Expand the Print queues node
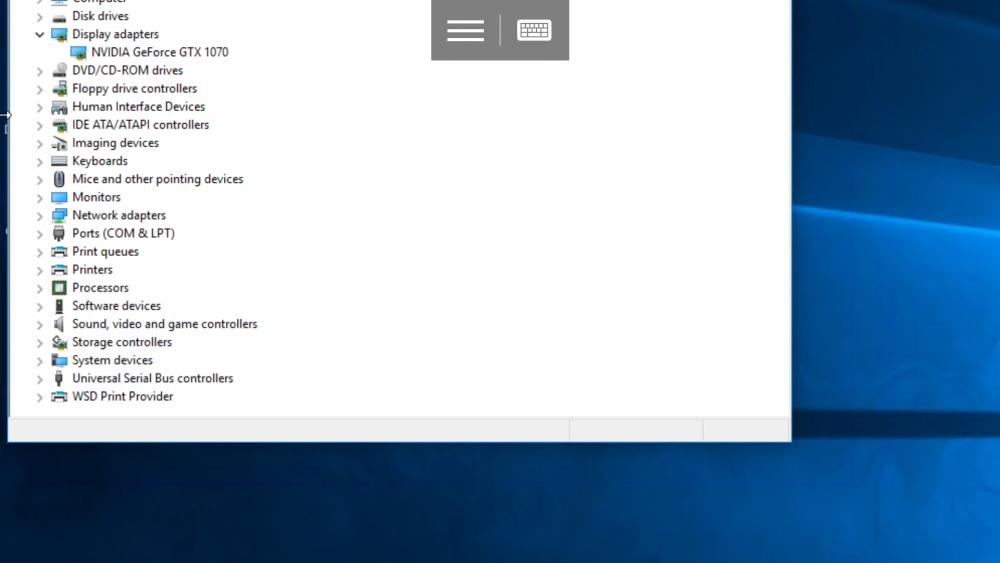 40,252
